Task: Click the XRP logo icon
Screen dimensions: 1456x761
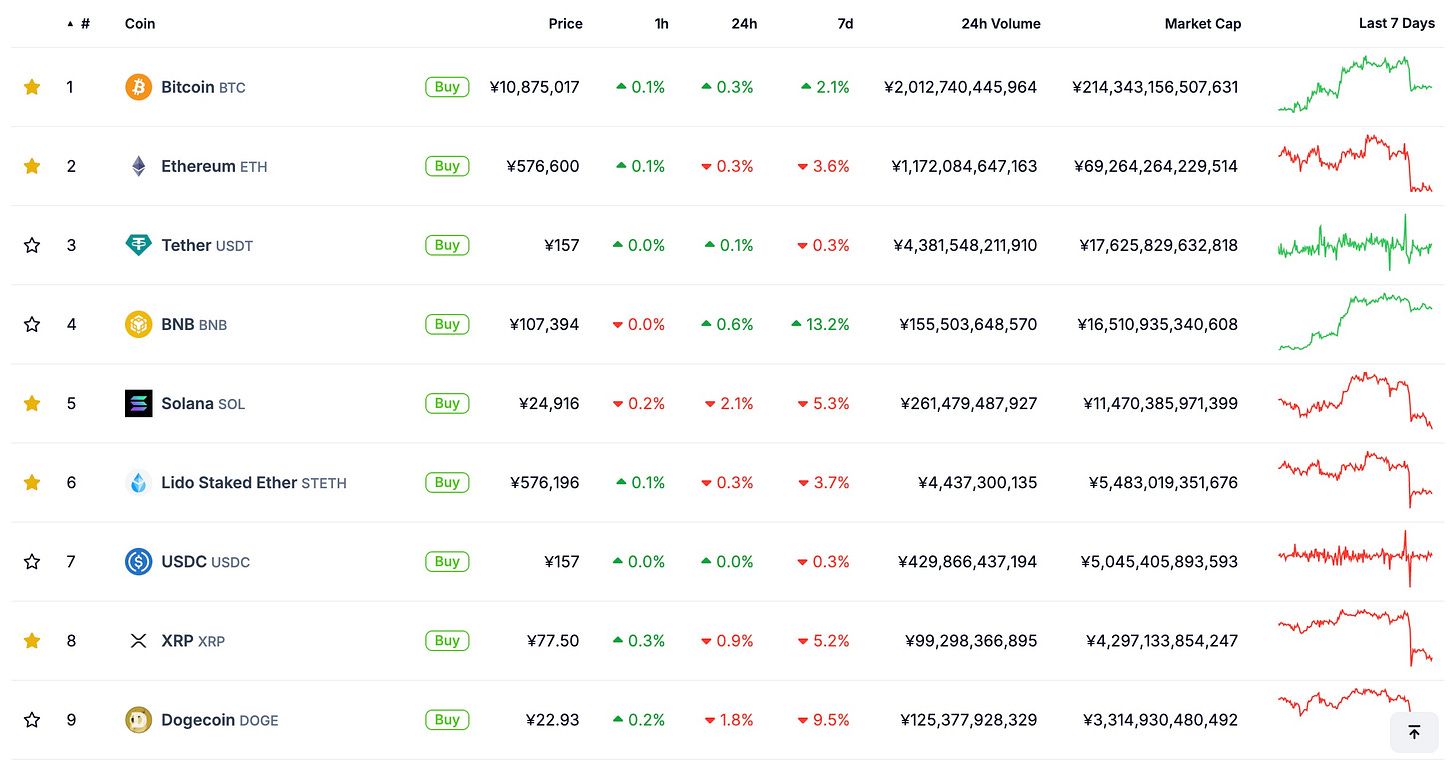Action: coord(138,640)
